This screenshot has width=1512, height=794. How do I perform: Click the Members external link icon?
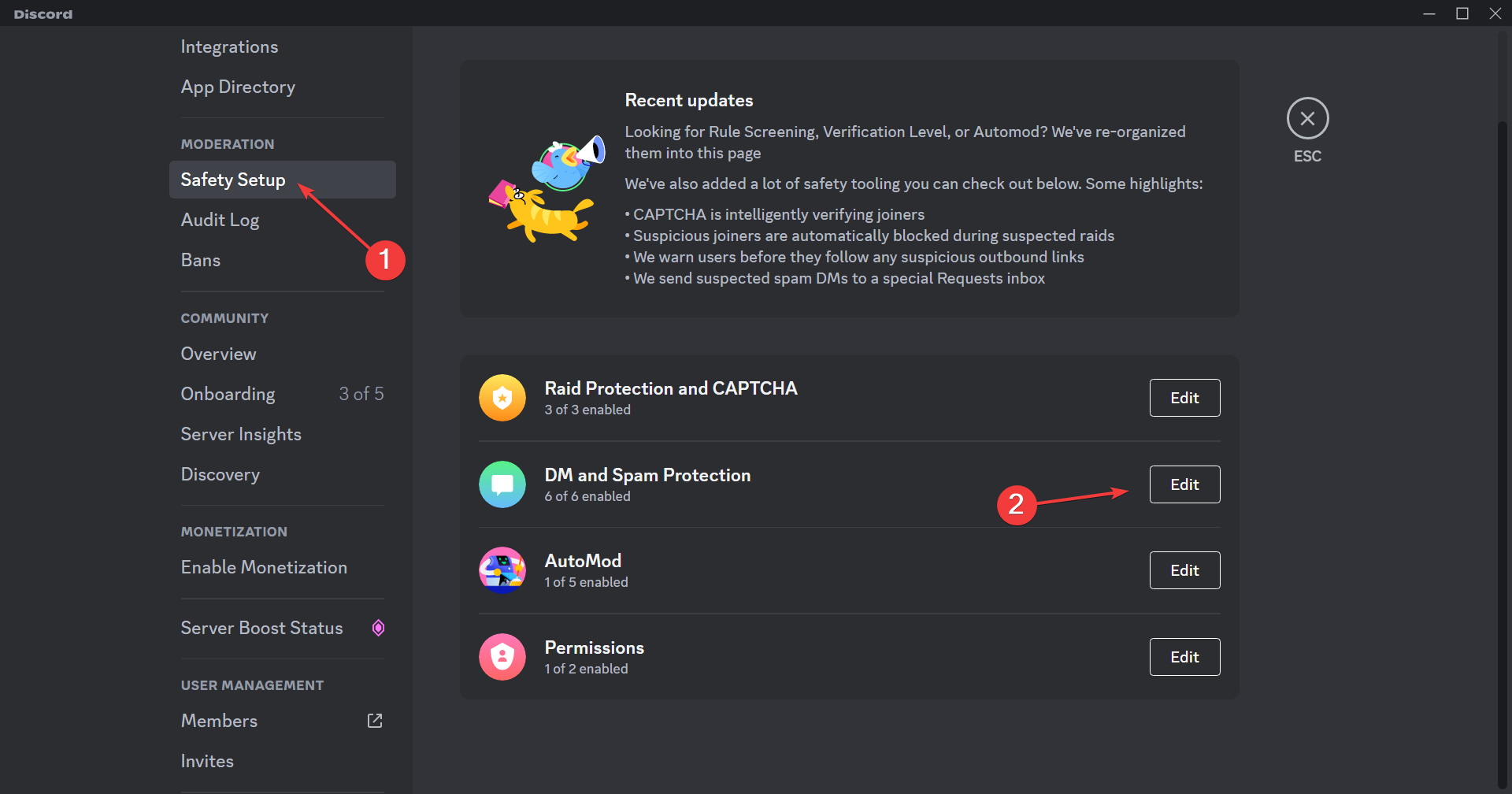pos(375,721)
